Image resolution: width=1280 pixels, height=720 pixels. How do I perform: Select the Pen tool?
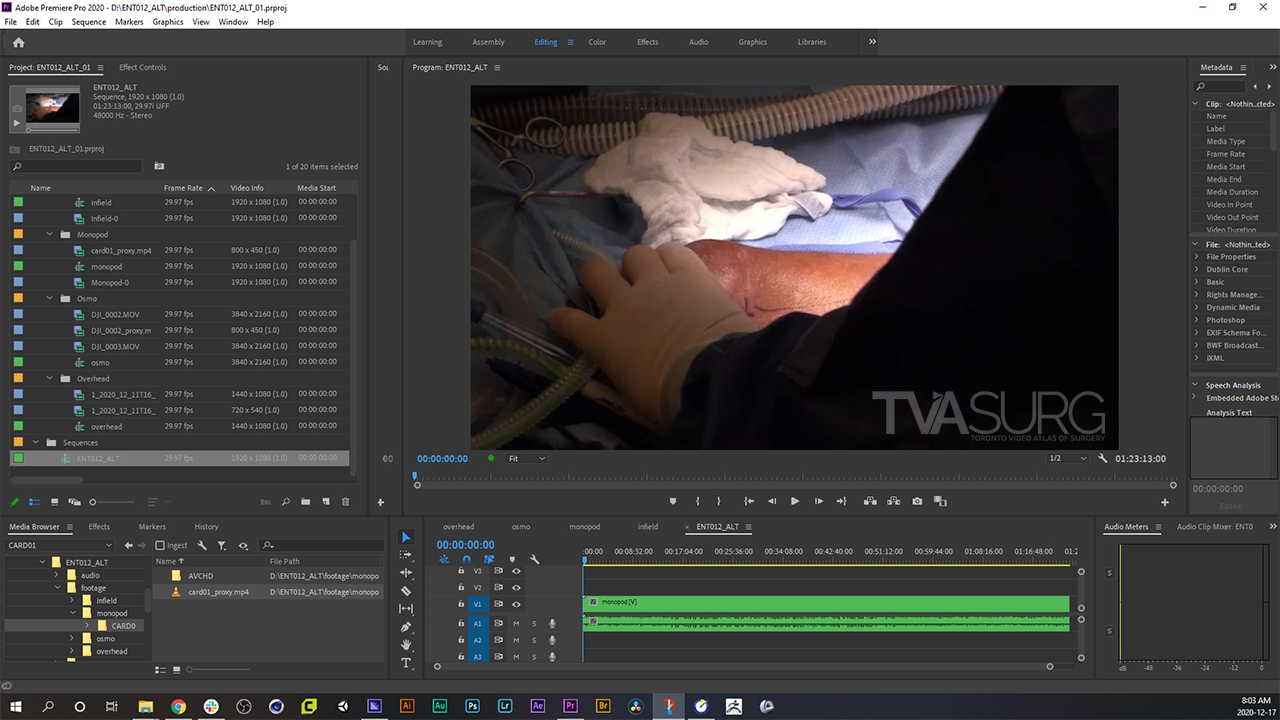point(406,627)
